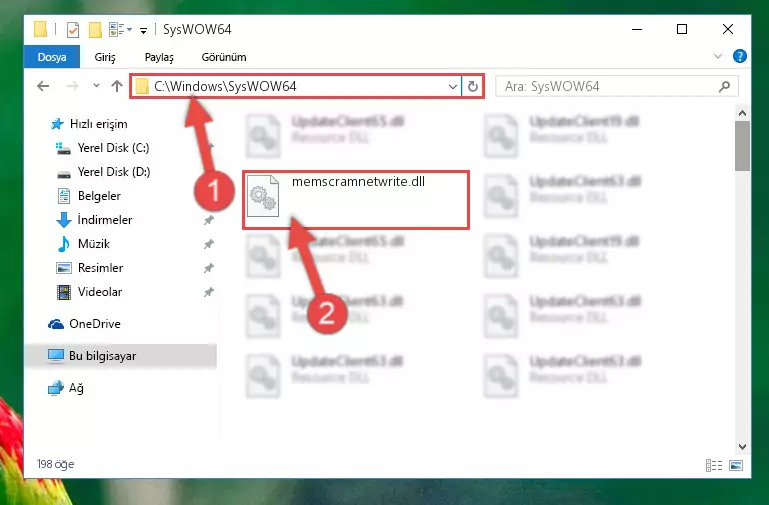Open Yerel Disk (D:) in sidebar

click(x=103, y=172)
